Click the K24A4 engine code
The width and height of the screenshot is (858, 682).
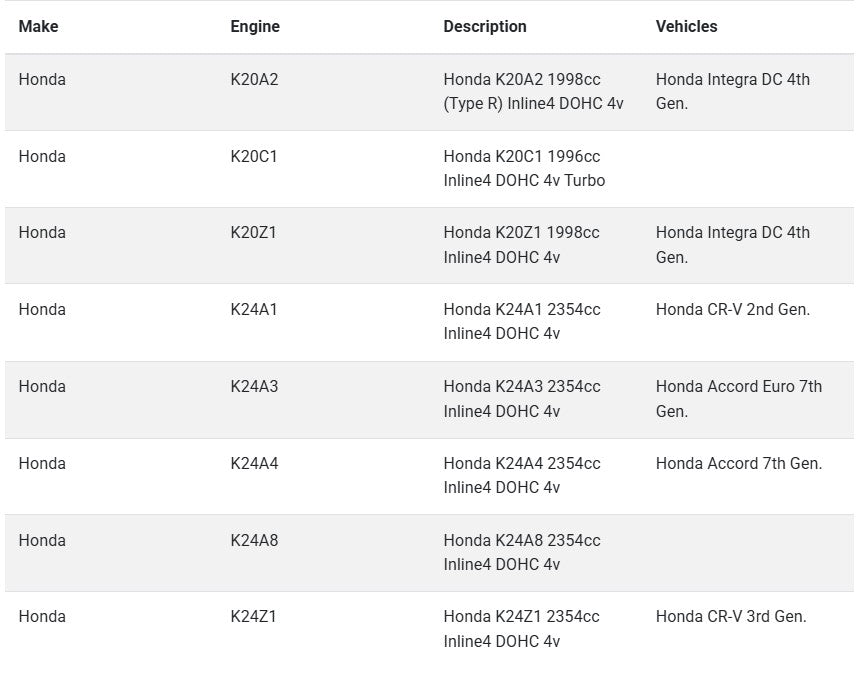254,464
